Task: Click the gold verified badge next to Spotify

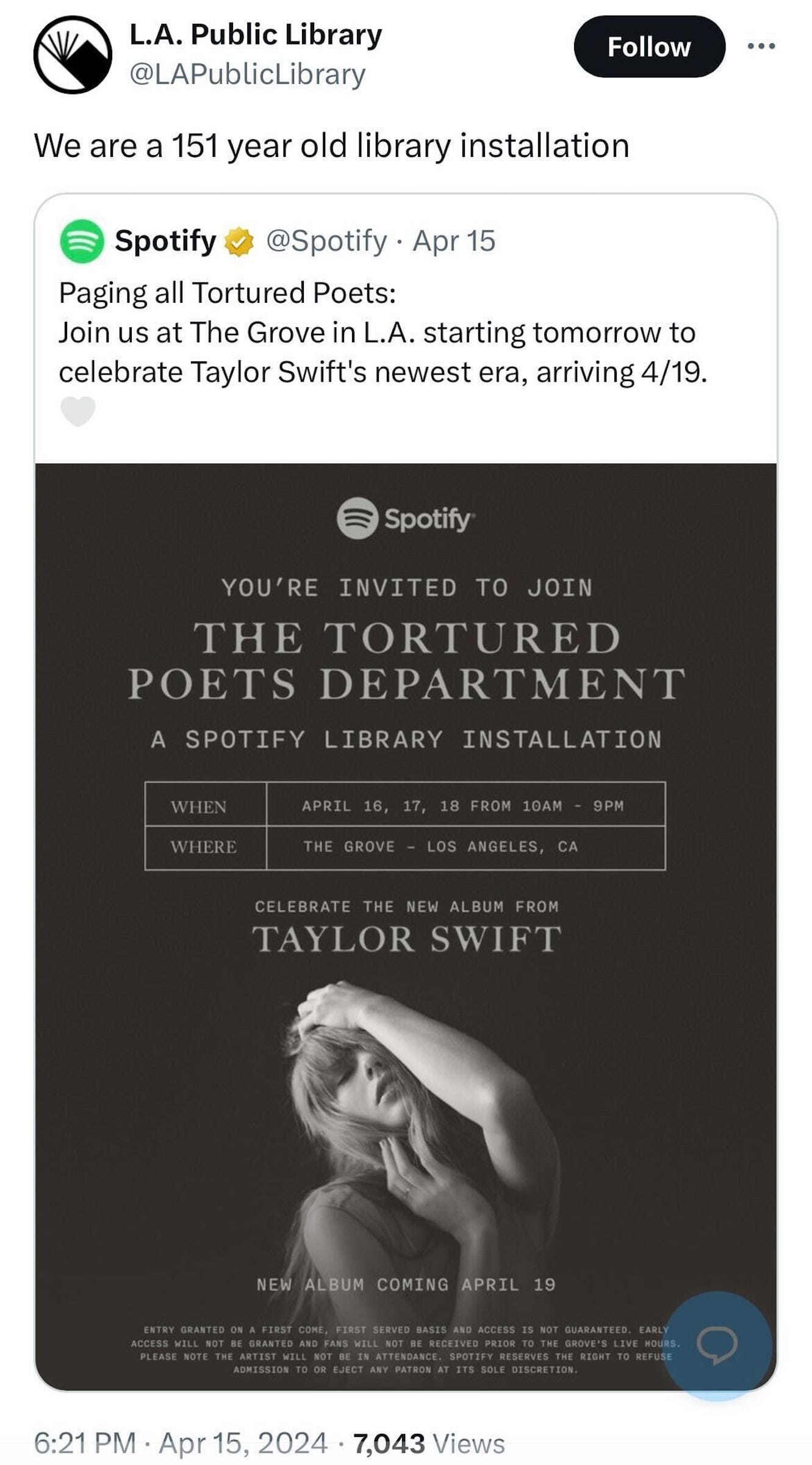Action: click(240, 242)
